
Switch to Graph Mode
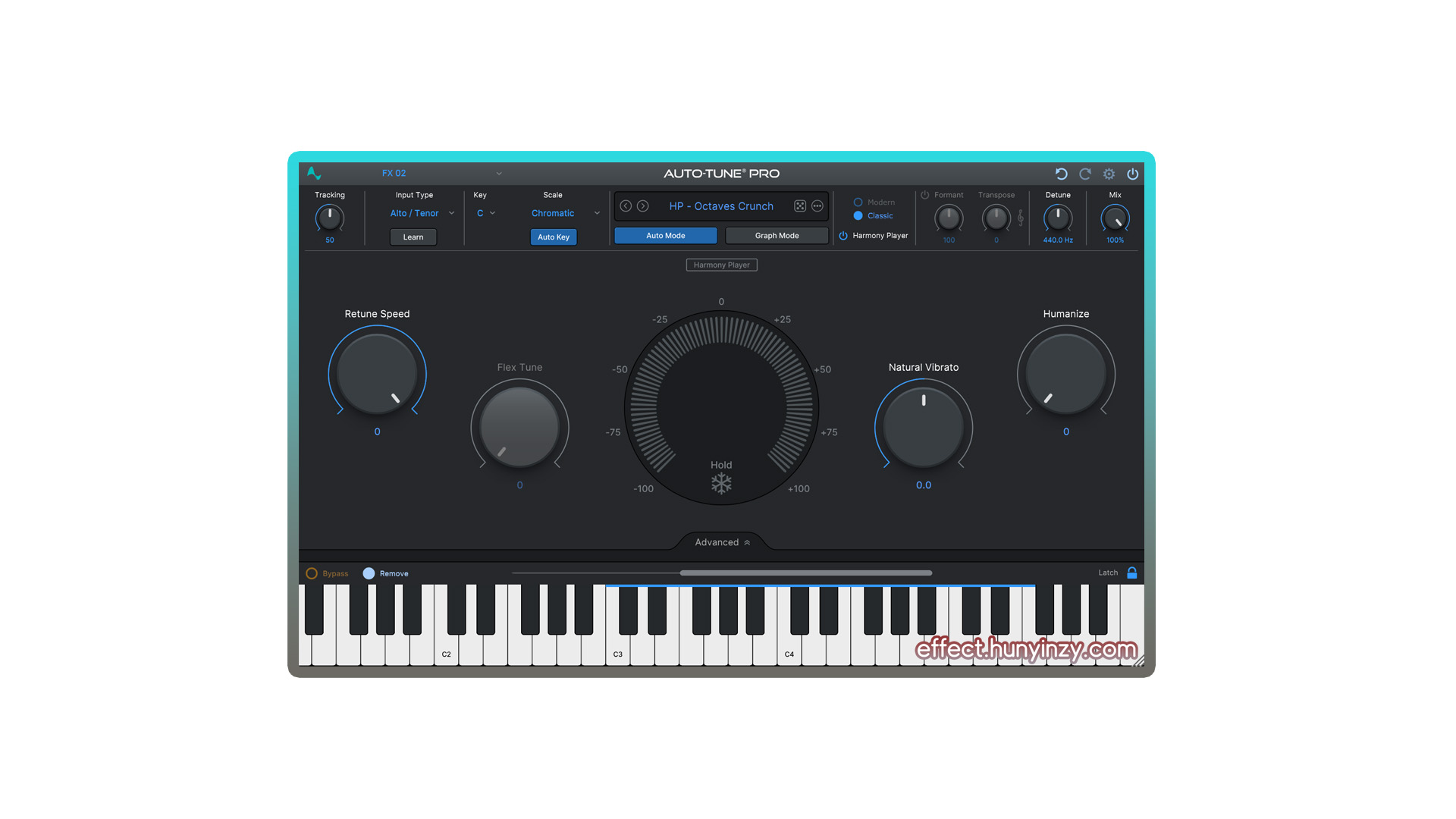tap(776, 235)
